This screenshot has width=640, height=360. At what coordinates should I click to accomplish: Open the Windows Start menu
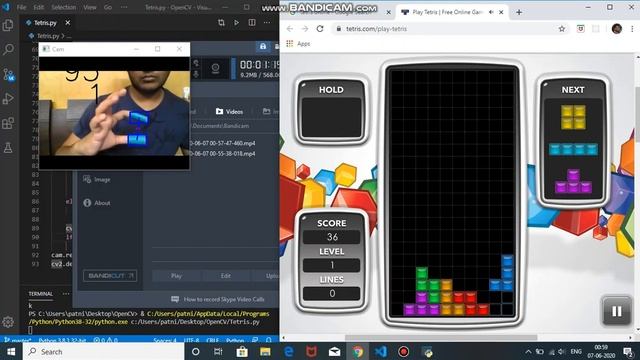click(x=11, y=351)
